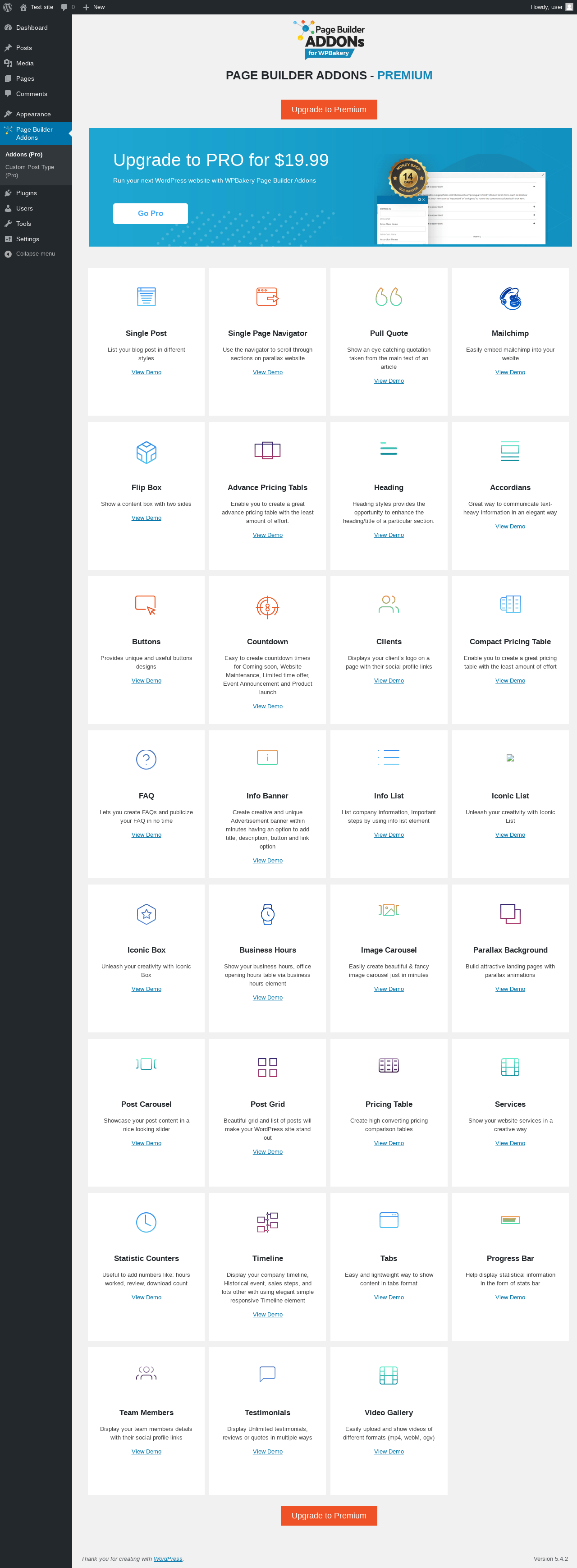Open View Demo link for Pricing Table
The width and height of the screenshot is (577, 1568).
click(388, 1143)
